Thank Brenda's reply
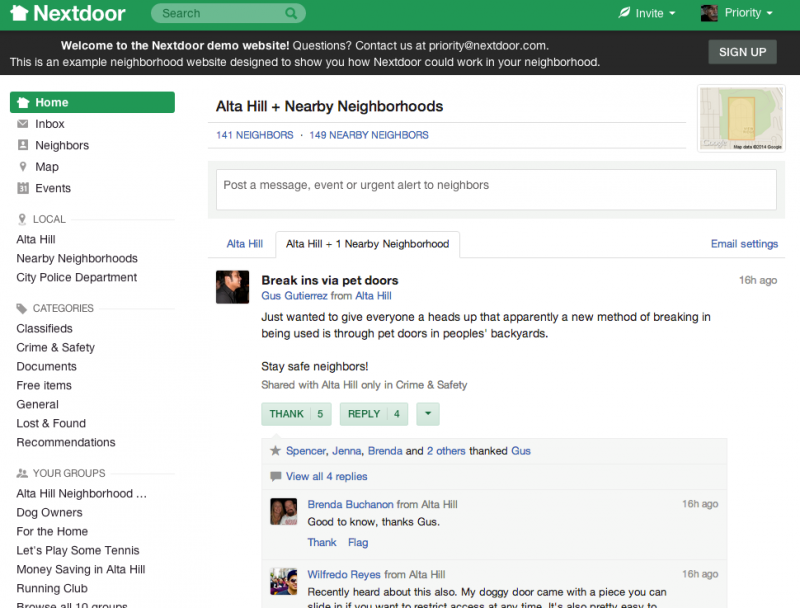The image size is (800, 608). 321,542
